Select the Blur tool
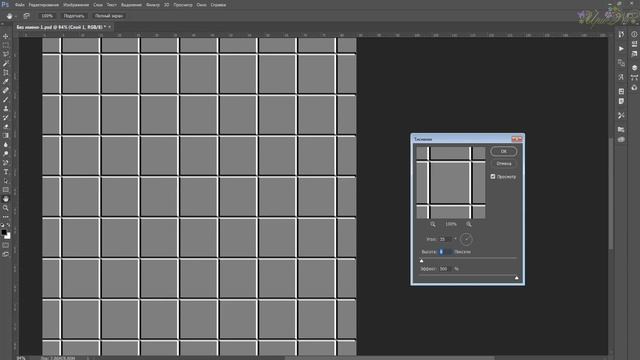This screenshot has width=640, height=360. (6, 144)
